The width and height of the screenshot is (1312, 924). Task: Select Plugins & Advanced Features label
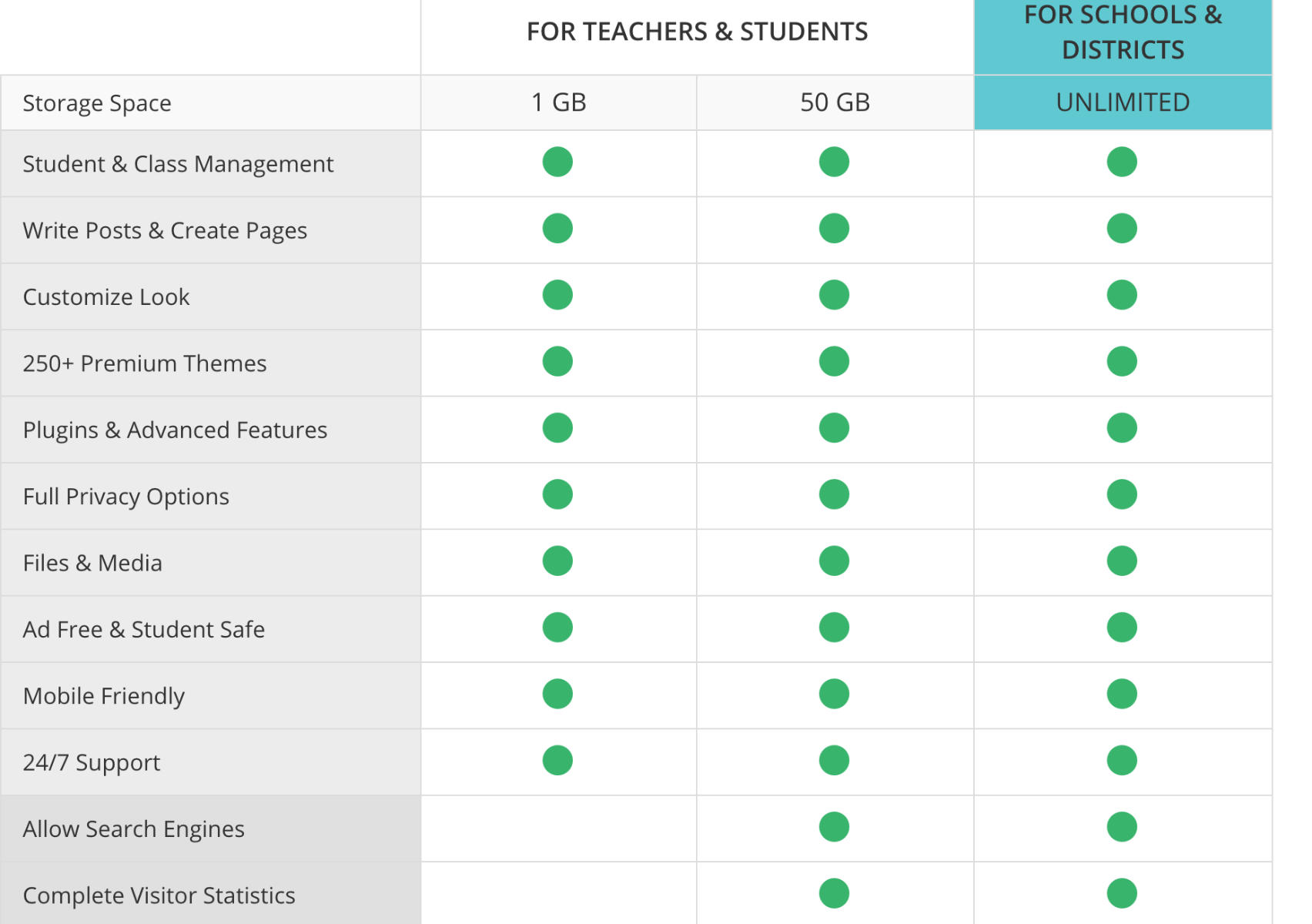point(175,430)
